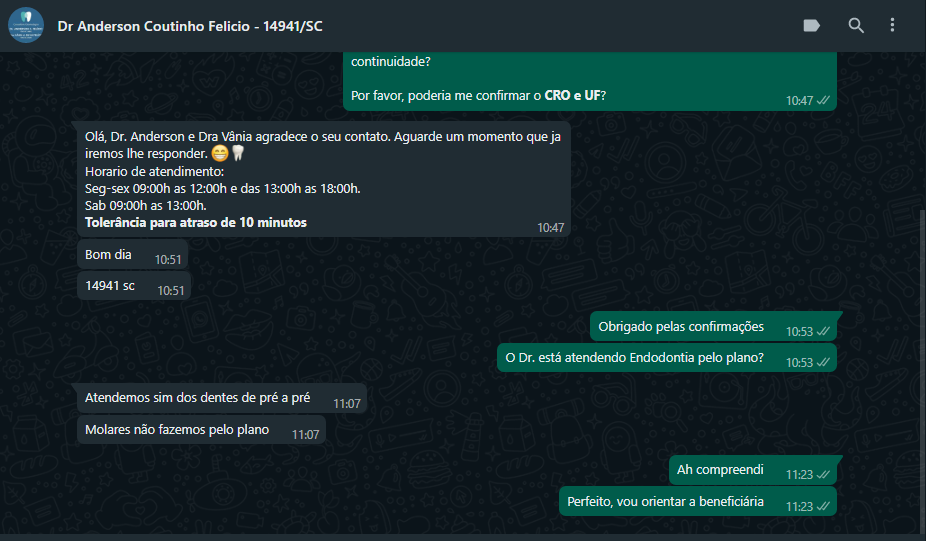The height and width of the screenshot is (541, 926).
Task: Click read ticks on the 'CRO e UF' message
Action: pos(823,100)
